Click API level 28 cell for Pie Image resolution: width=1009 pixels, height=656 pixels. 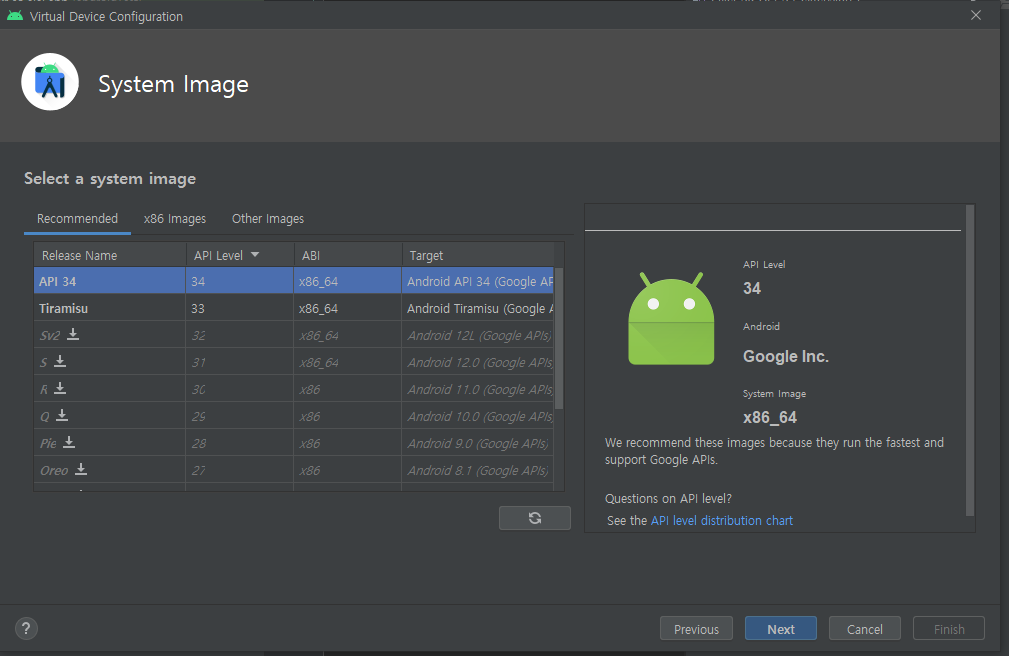[x=239, y=444]
